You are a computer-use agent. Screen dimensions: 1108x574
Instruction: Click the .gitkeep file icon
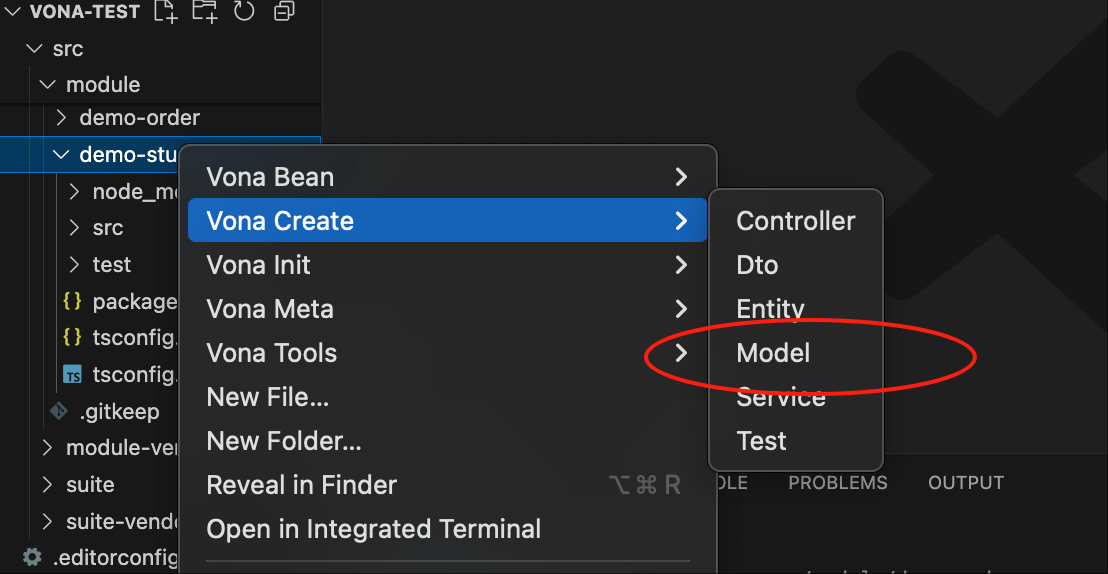point(59,412)
